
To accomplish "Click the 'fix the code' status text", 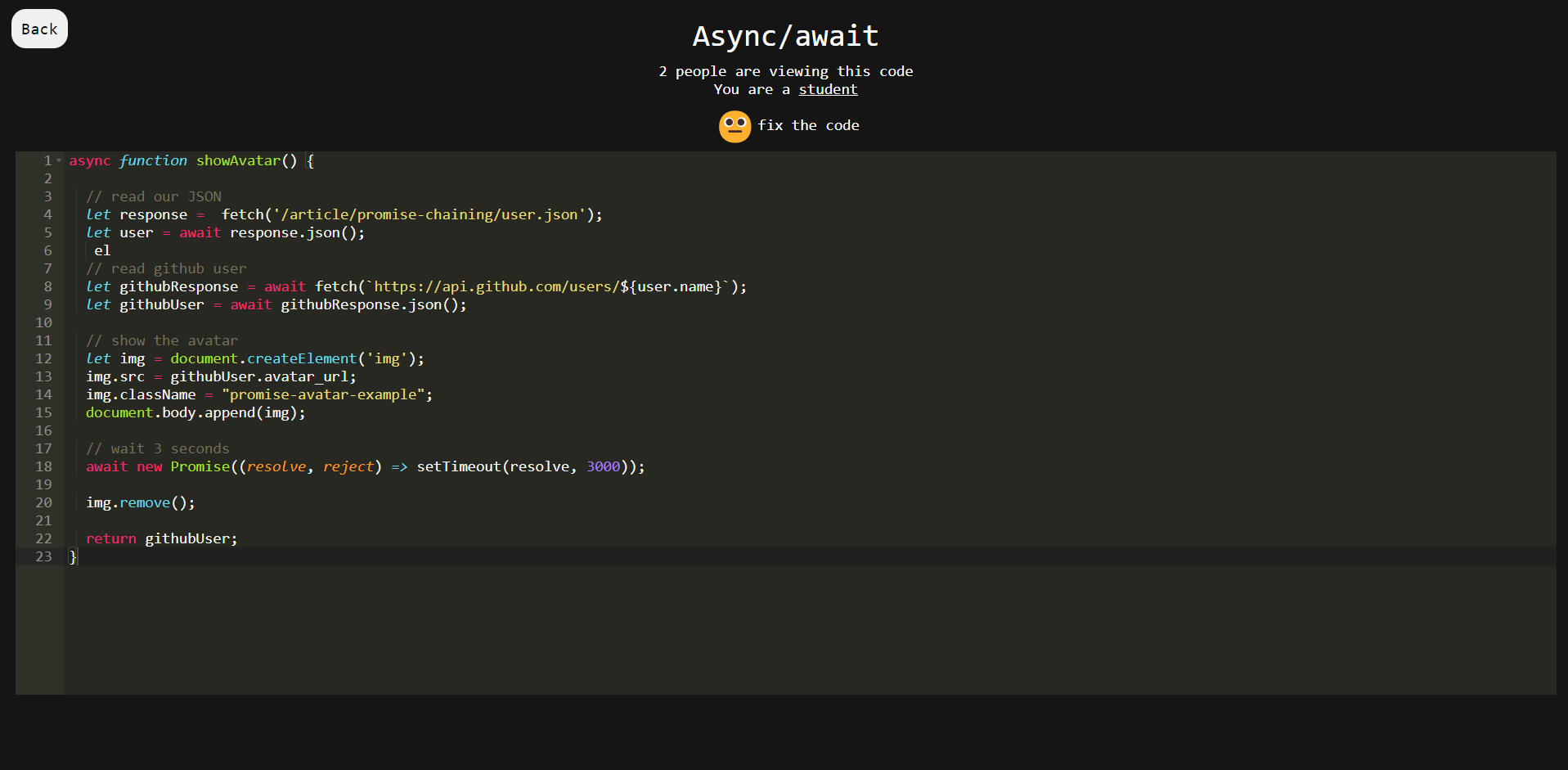I will [x=808, y=125].
